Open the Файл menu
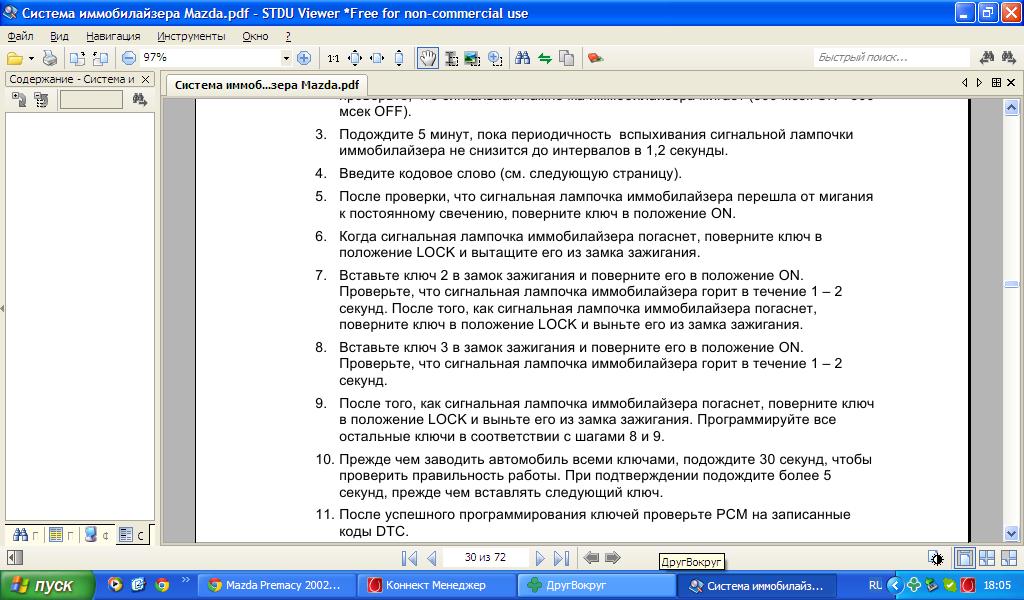This screenshot has width=1024, height=600. click(x=20, y=37)
